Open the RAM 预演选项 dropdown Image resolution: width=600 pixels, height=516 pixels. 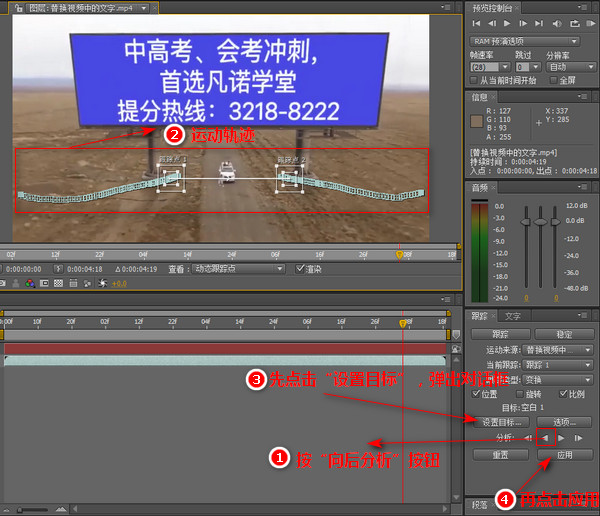pyautogui.click(x=525, y=41)
